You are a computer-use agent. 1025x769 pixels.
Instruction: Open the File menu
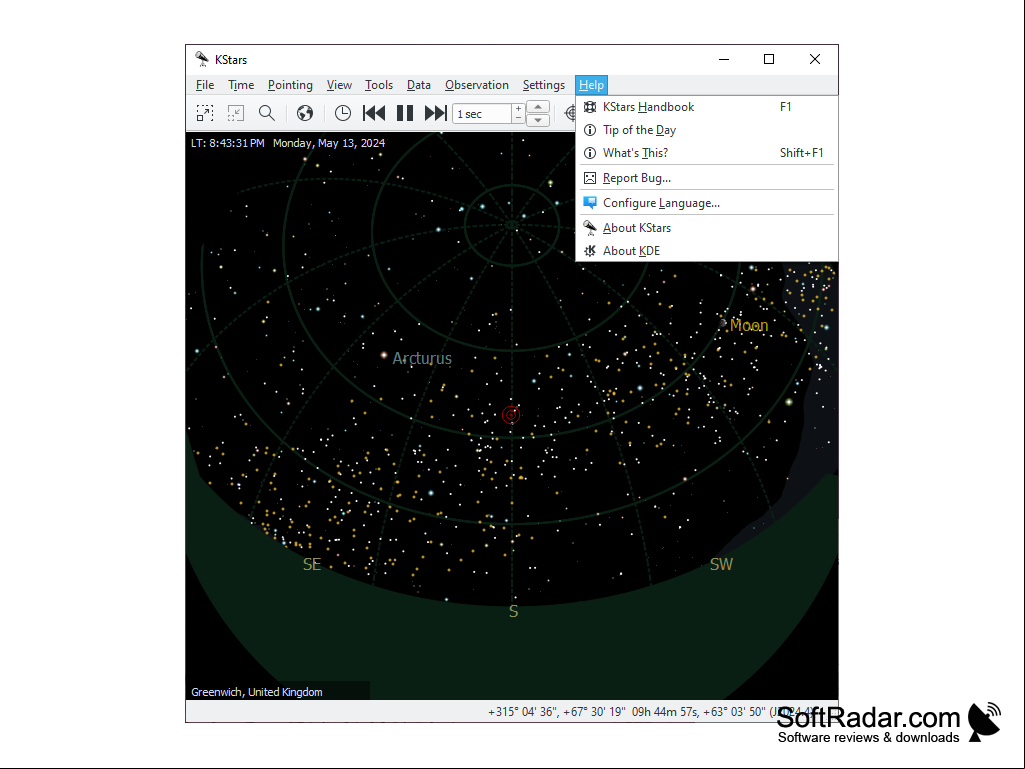tap(205, 85)
